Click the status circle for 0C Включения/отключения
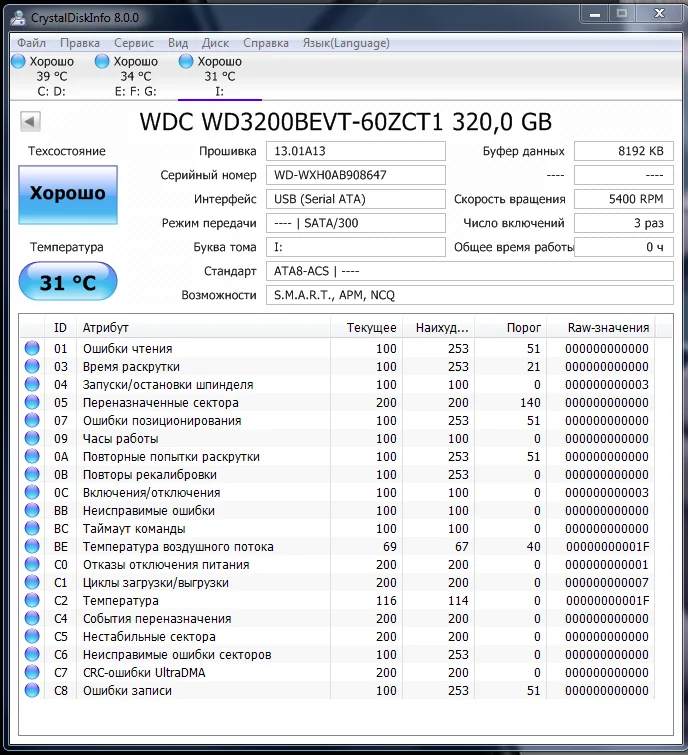Screen dimensions: 688x755 pyautogui.click(x=32, y=492)
